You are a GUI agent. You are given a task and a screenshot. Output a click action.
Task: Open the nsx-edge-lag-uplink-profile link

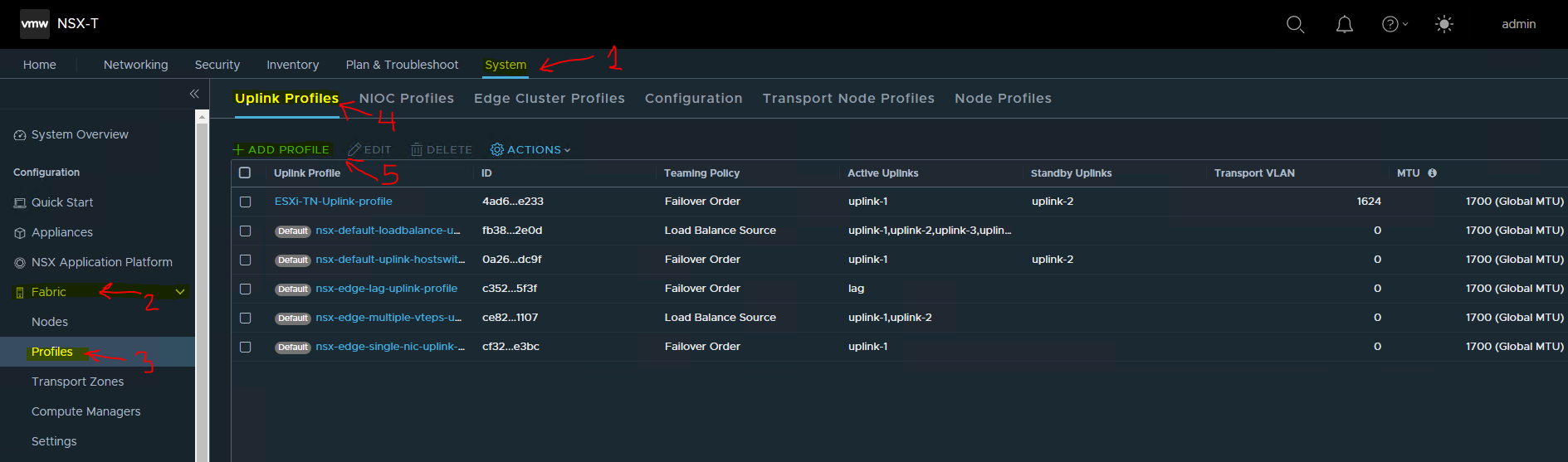coord(387,289)
